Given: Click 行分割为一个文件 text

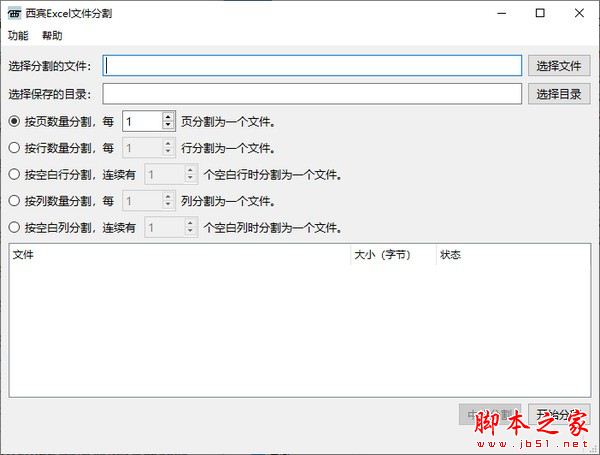Looking at the screenshot, I should 228,148.
